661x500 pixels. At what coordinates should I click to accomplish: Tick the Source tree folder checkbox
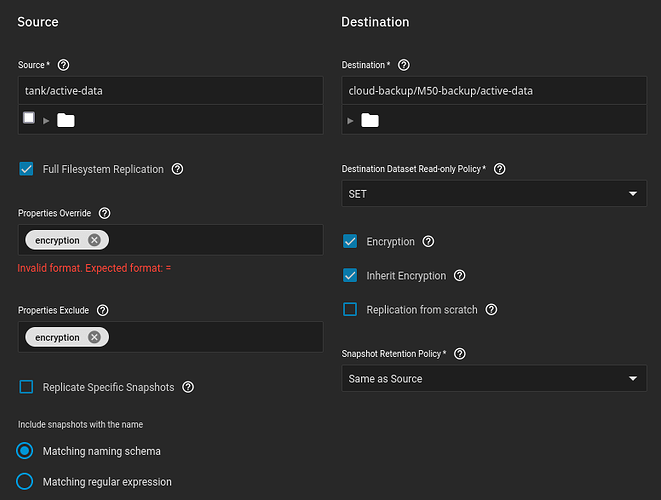[29, 118]
